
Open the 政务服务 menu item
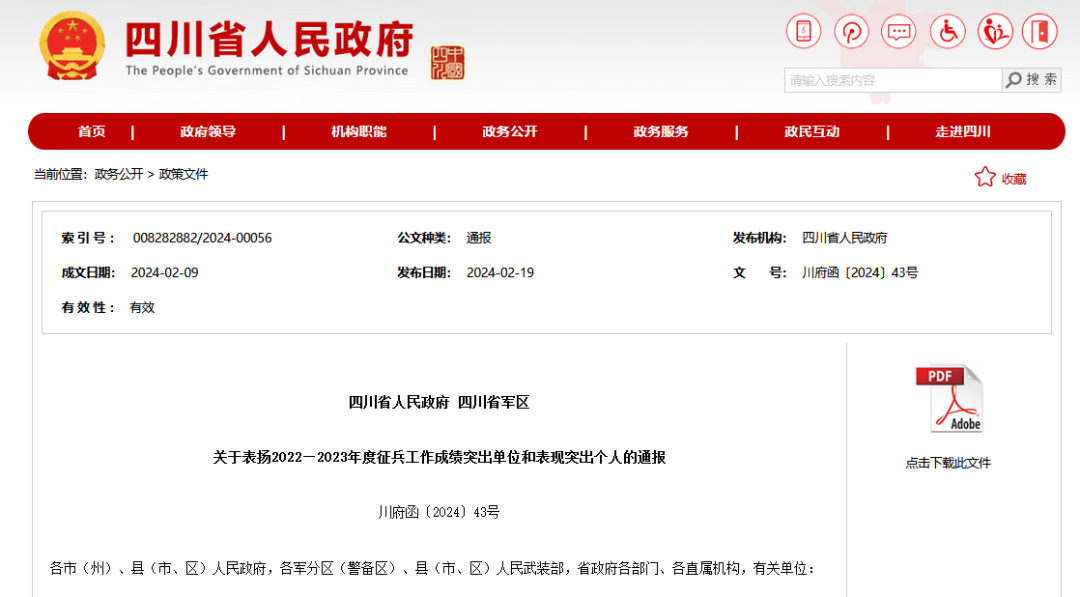click(x=661, y=131)
